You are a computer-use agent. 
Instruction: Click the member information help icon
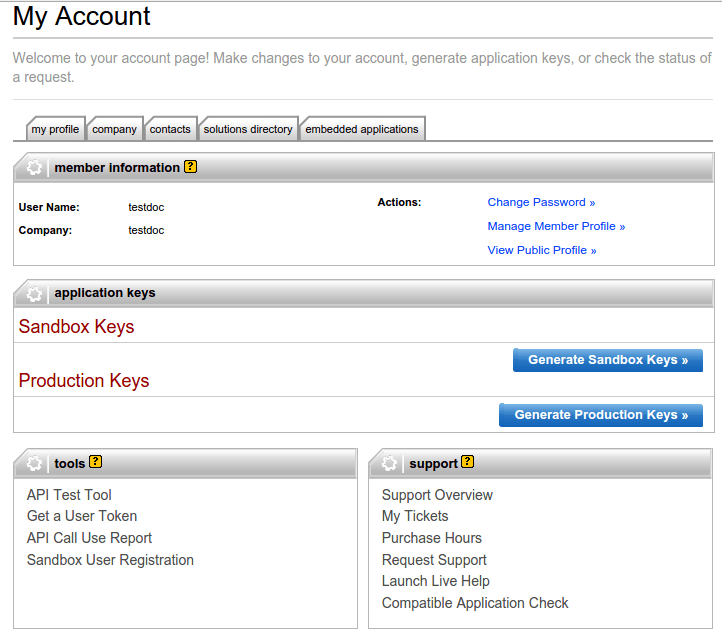pyautogui.click(x=191, y=167)
